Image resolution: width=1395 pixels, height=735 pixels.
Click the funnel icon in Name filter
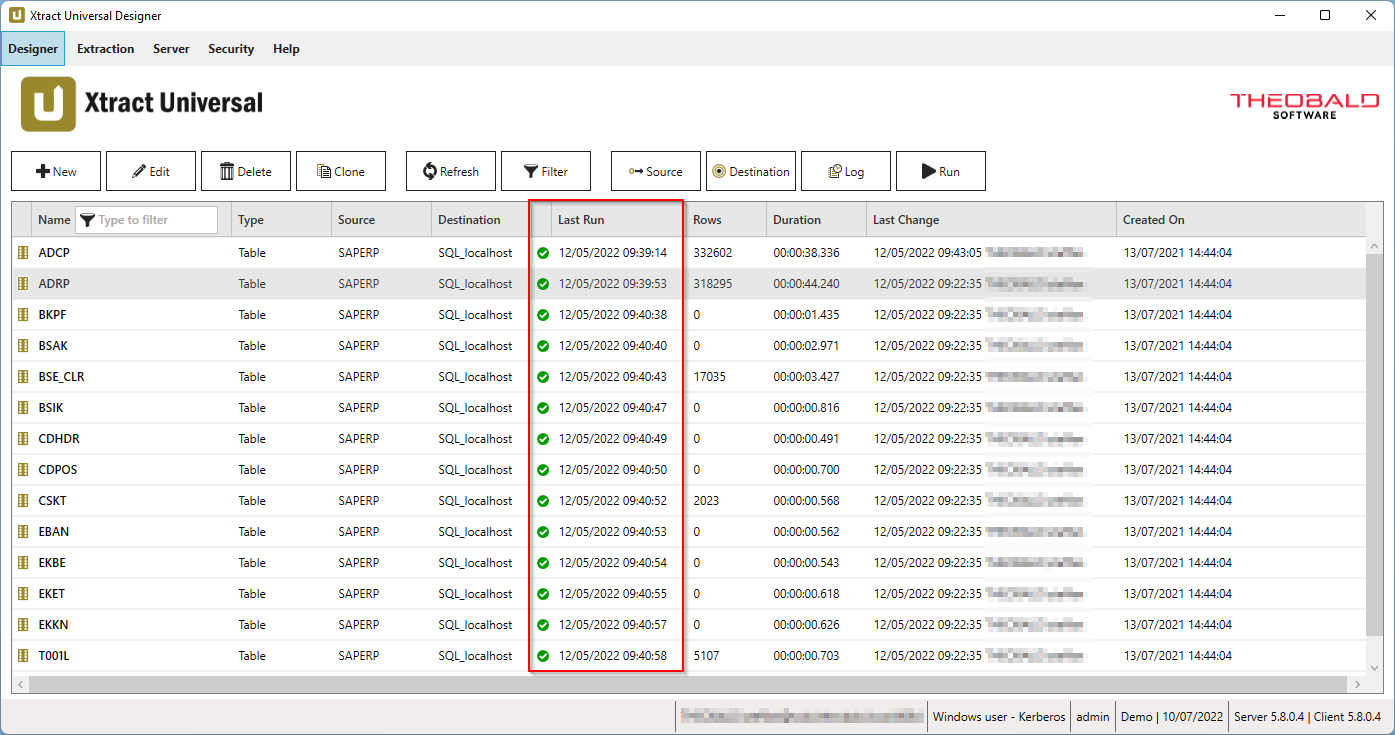(86, 220)
